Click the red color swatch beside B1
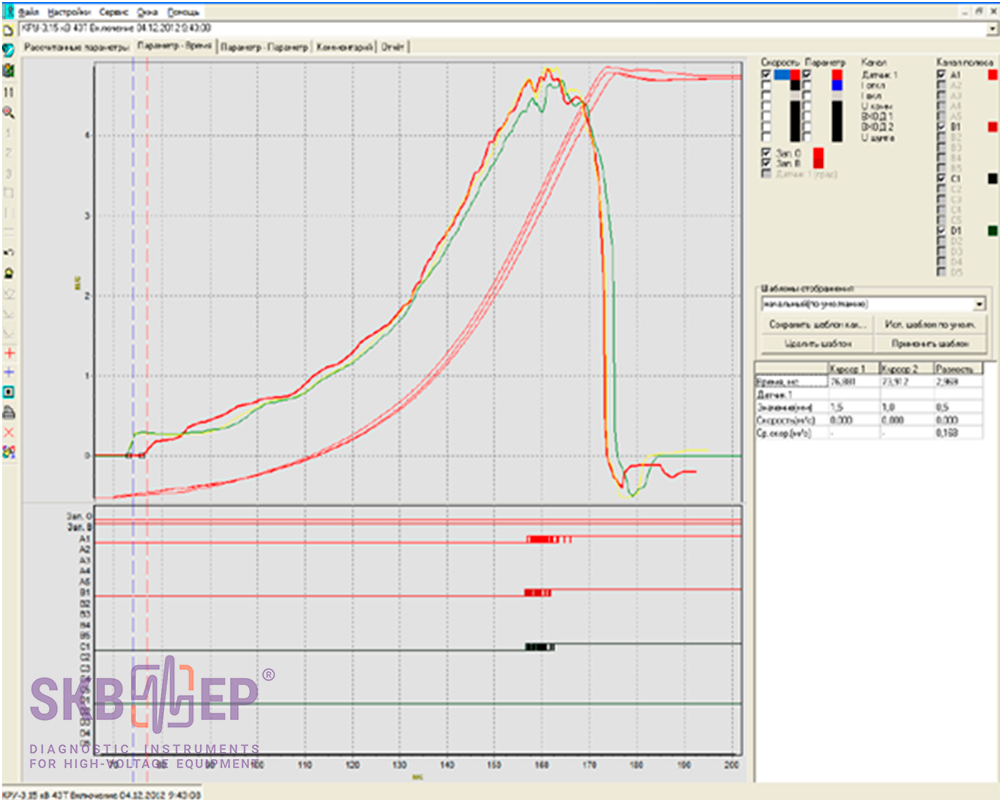This screenshot has width=1000, height=800. pyautogui.click(x=992, y=127)
